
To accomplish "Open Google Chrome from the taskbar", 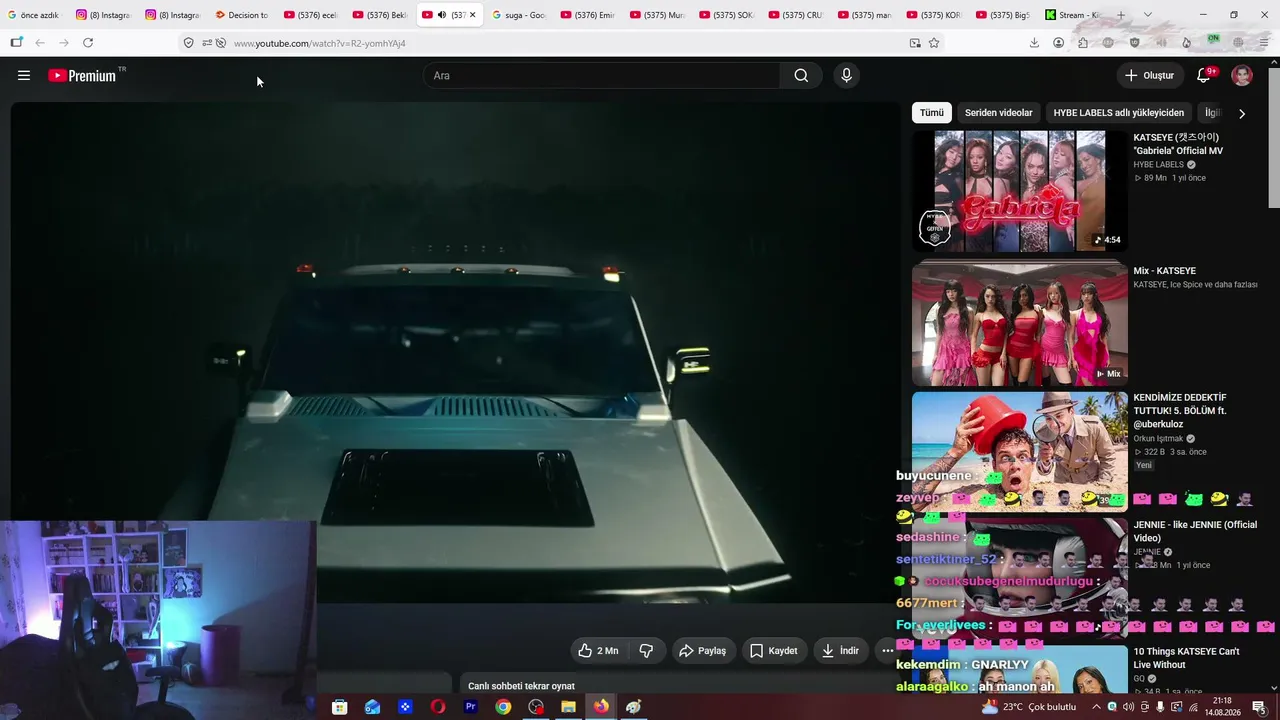I will 503,707.
